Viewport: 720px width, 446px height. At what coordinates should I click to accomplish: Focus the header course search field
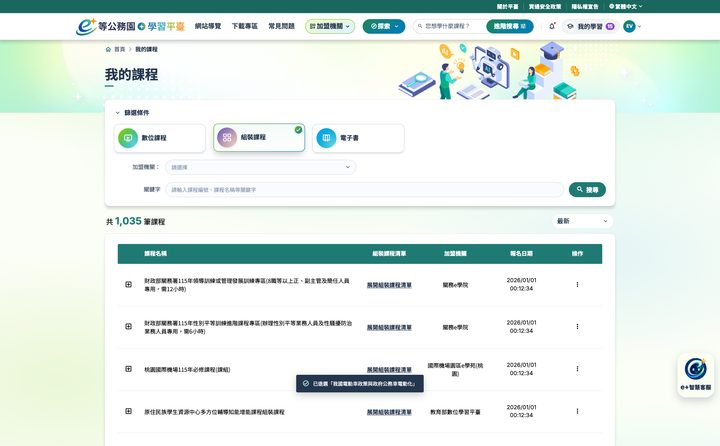[x=450, y=26]
